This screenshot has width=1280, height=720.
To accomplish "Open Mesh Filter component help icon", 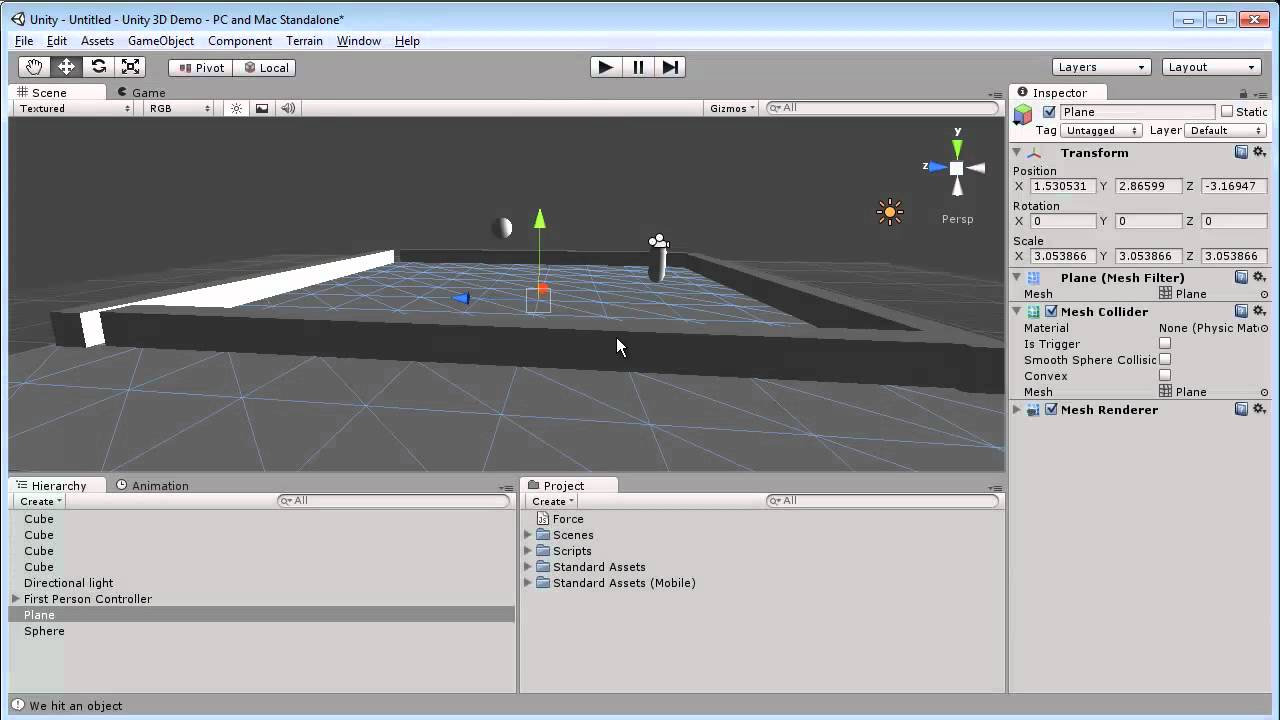I will coord(1241,277).
